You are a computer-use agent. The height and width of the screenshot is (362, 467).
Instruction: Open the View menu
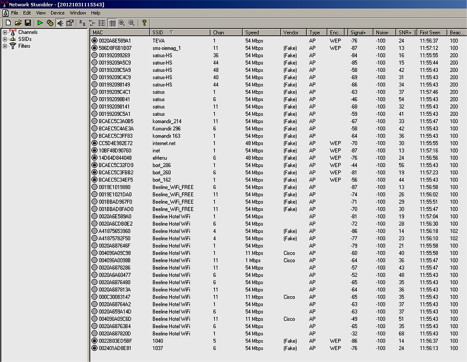41,13
